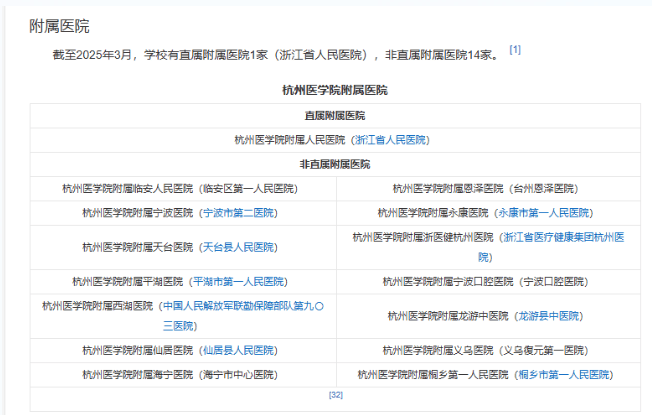Screen dimensions: 652x415
Task: Click the text 杭州医学院附属龙游中医院
Action: tap(448, 316)
